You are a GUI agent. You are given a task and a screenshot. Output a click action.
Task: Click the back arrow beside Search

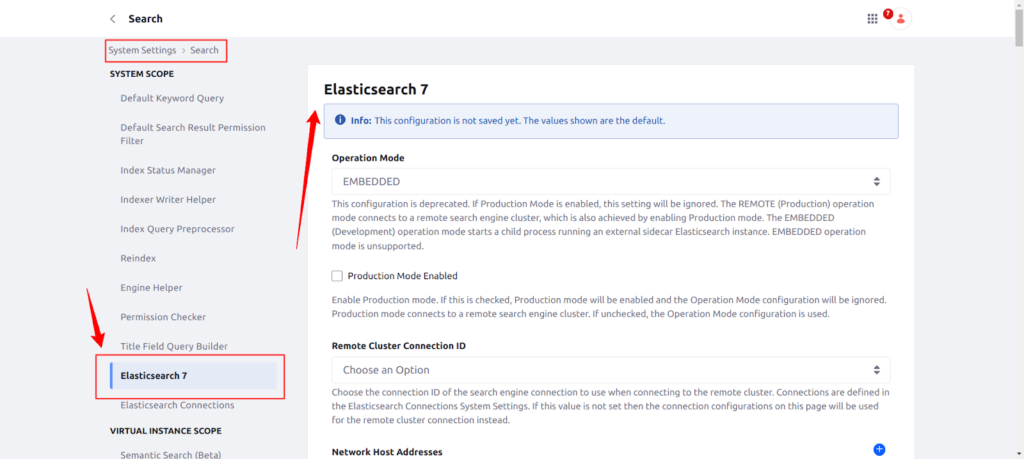click(x=112, y=19)
